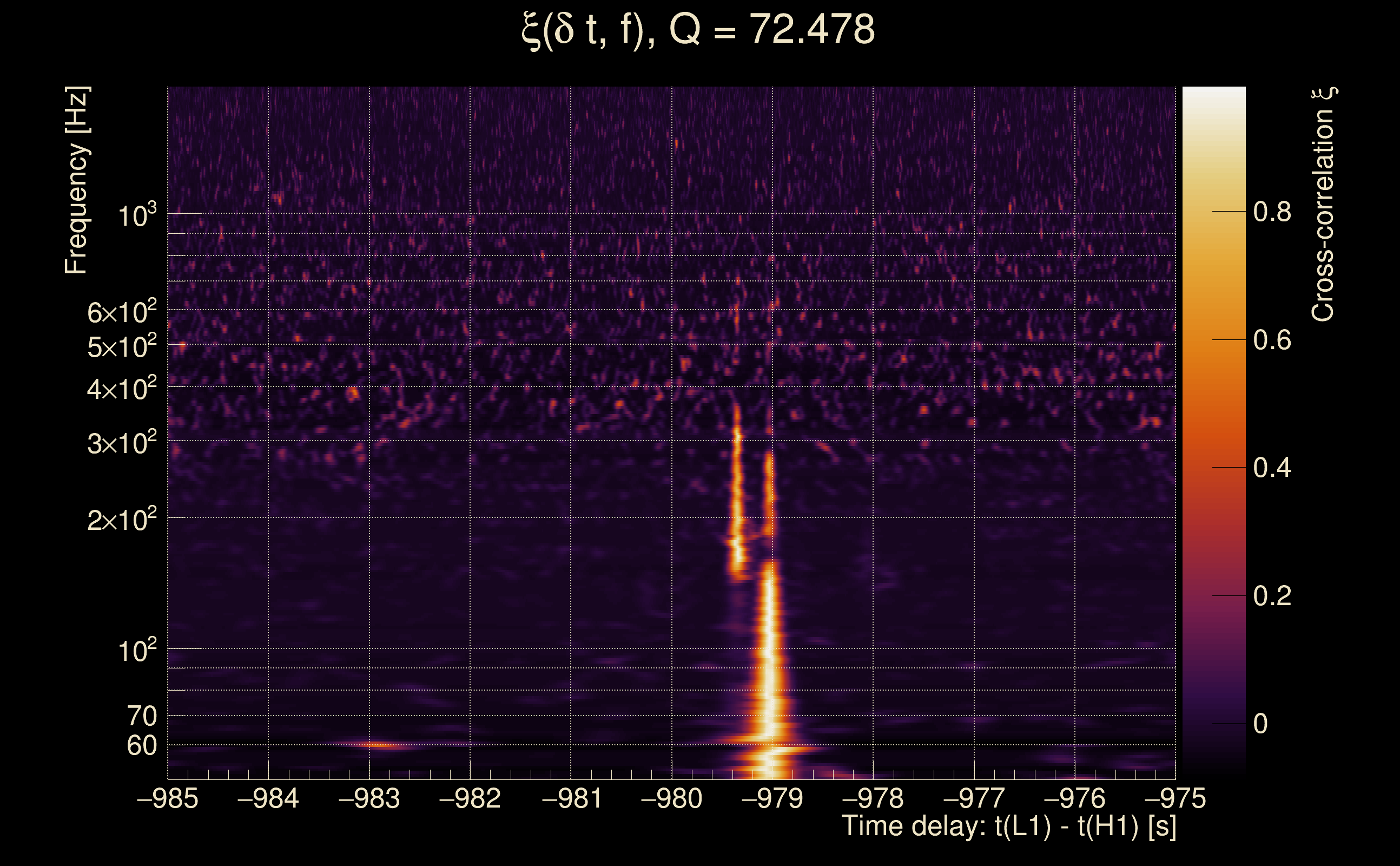Screen dimensions: 1400x866
Task: Click the orange 60 Hz blob near -983
Action: click(x=379, y=745)
